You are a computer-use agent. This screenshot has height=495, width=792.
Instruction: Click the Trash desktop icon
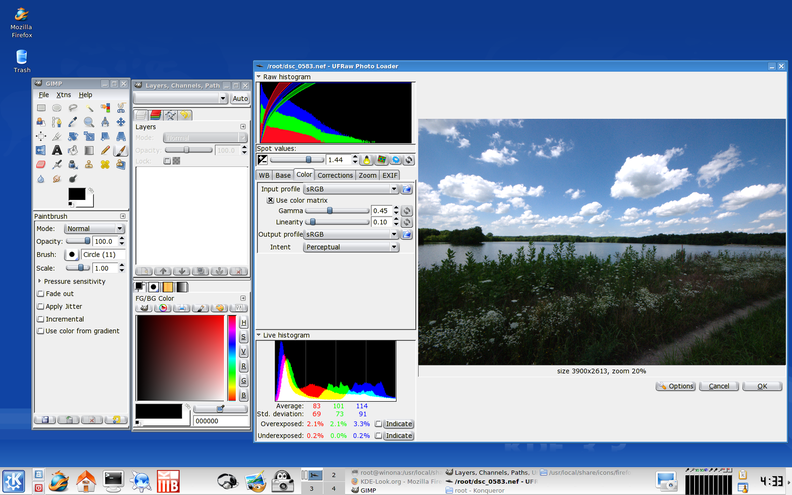(x=21, y=57)
